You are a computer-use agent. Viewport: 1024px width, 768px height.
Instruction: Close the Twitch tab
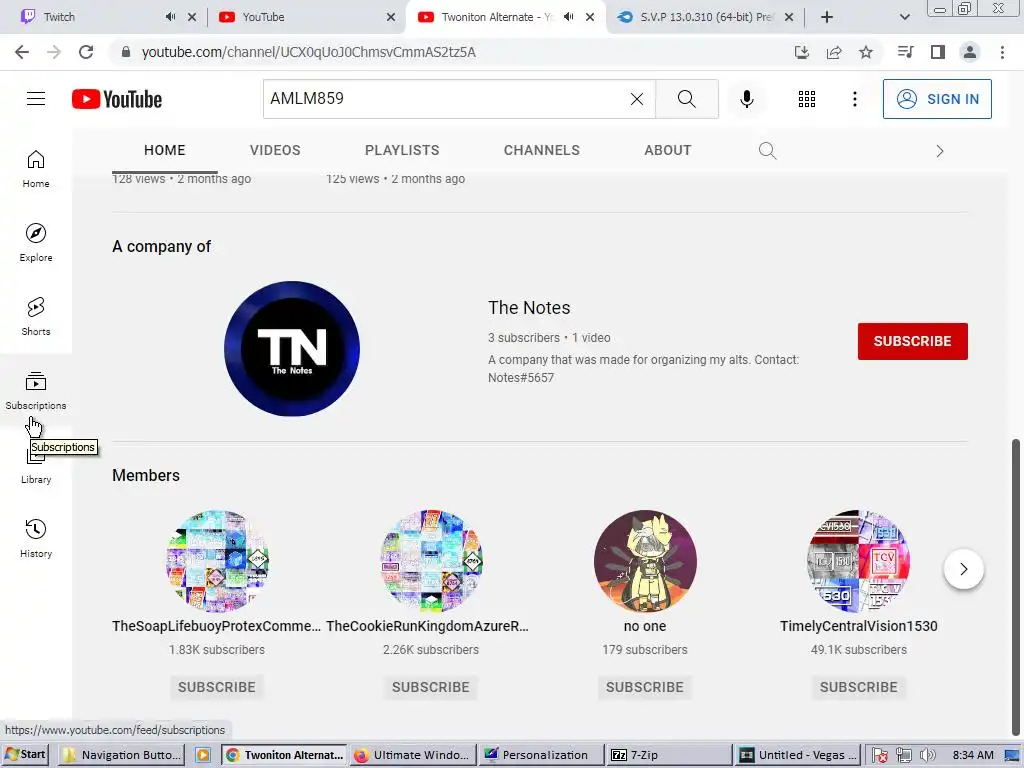pos(192,17)
